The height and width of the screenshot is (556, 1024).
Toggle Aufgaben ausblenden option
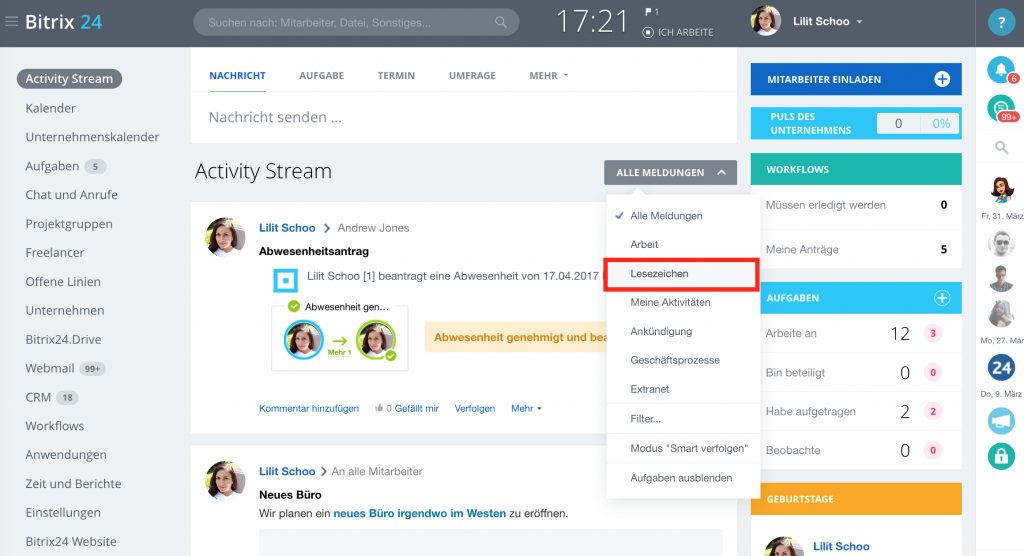coord(683,478)
